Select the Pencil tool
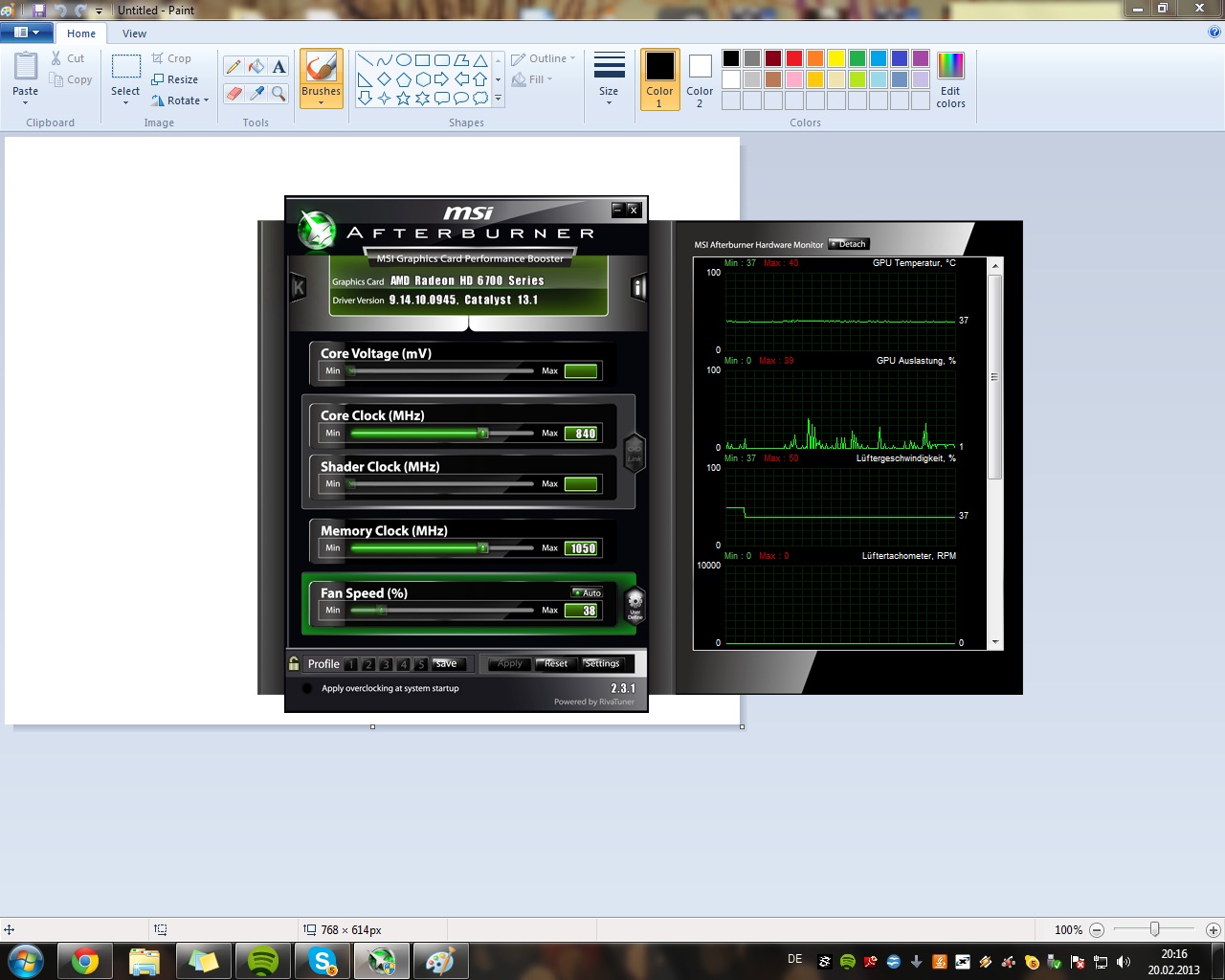Screen dimensions: 1225x980 pos(234,66)
